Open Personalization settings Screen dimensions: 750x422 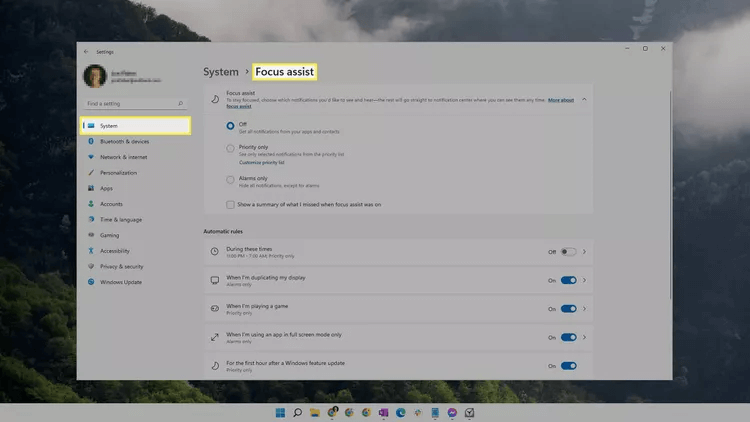click(118, 173)
